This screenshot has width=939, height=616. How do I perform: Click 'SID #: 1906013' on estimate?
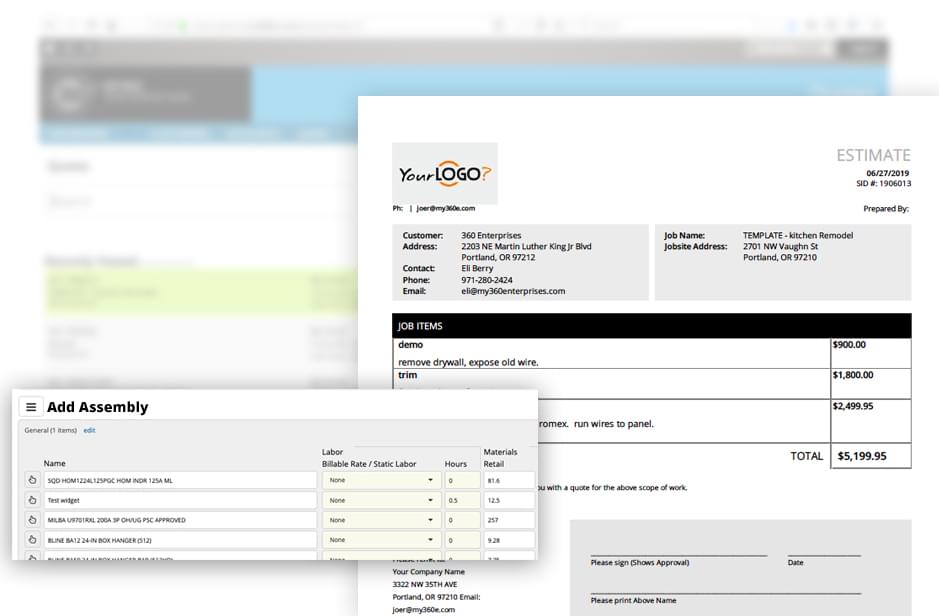coord(883,183)
